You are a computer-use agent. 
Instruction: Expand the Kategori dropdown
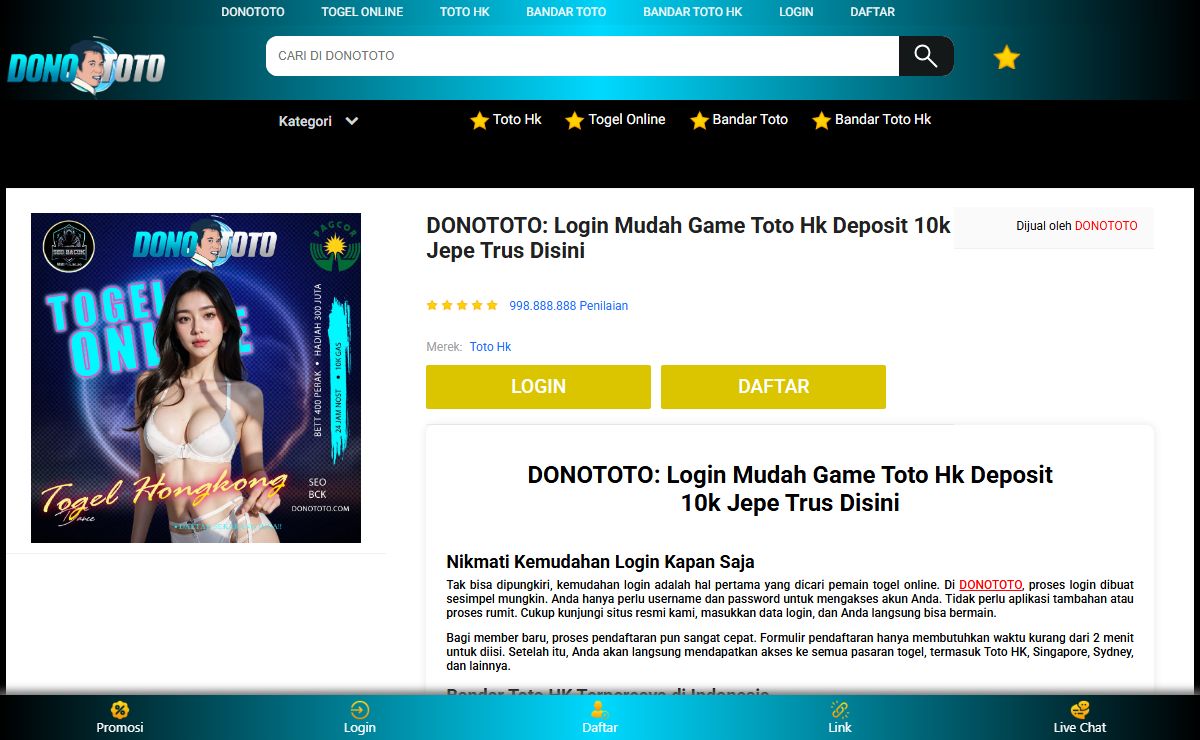click(318, 121)
